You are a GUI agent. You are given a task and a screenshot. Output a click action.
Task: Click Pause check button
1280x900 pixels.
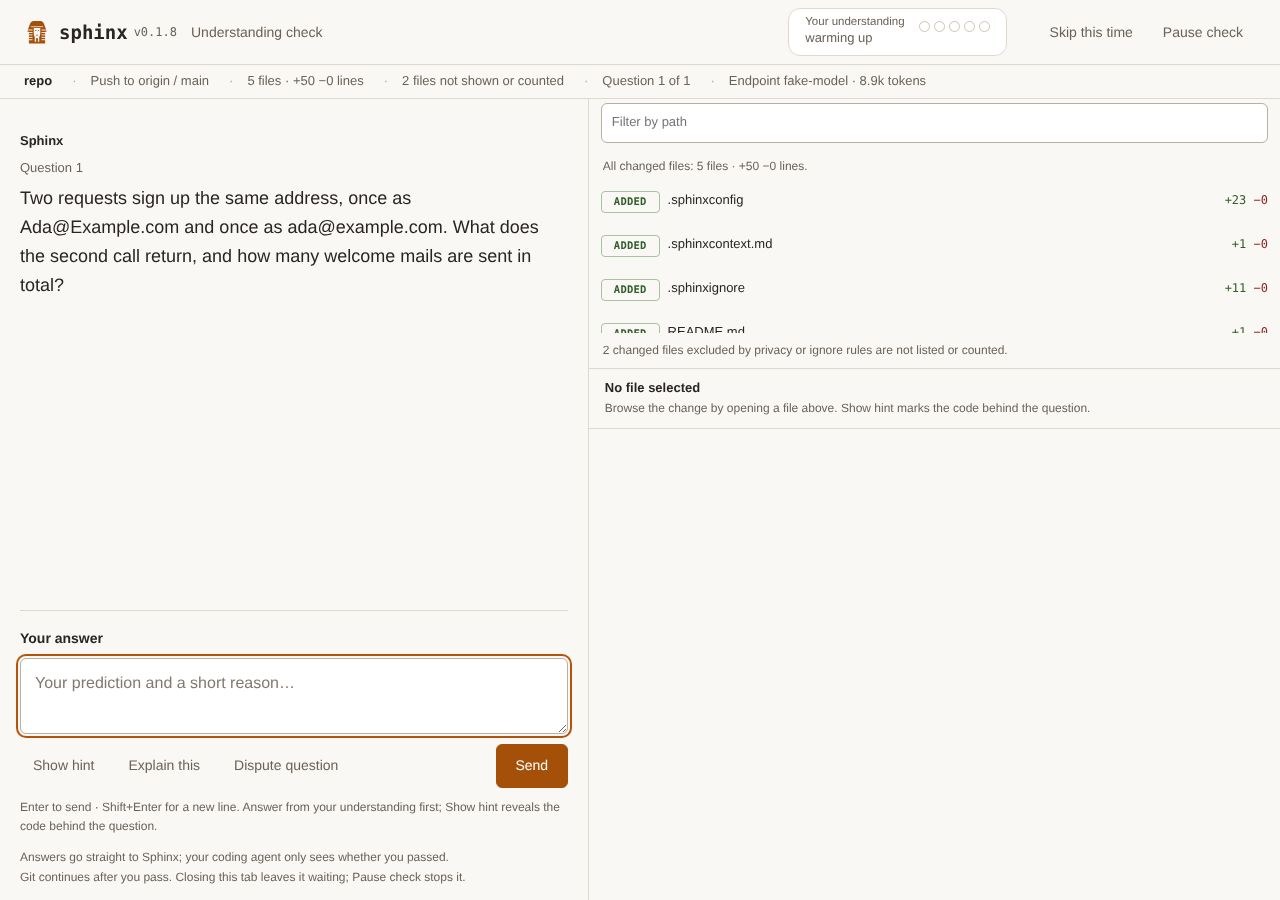[x=1203, y=32]
